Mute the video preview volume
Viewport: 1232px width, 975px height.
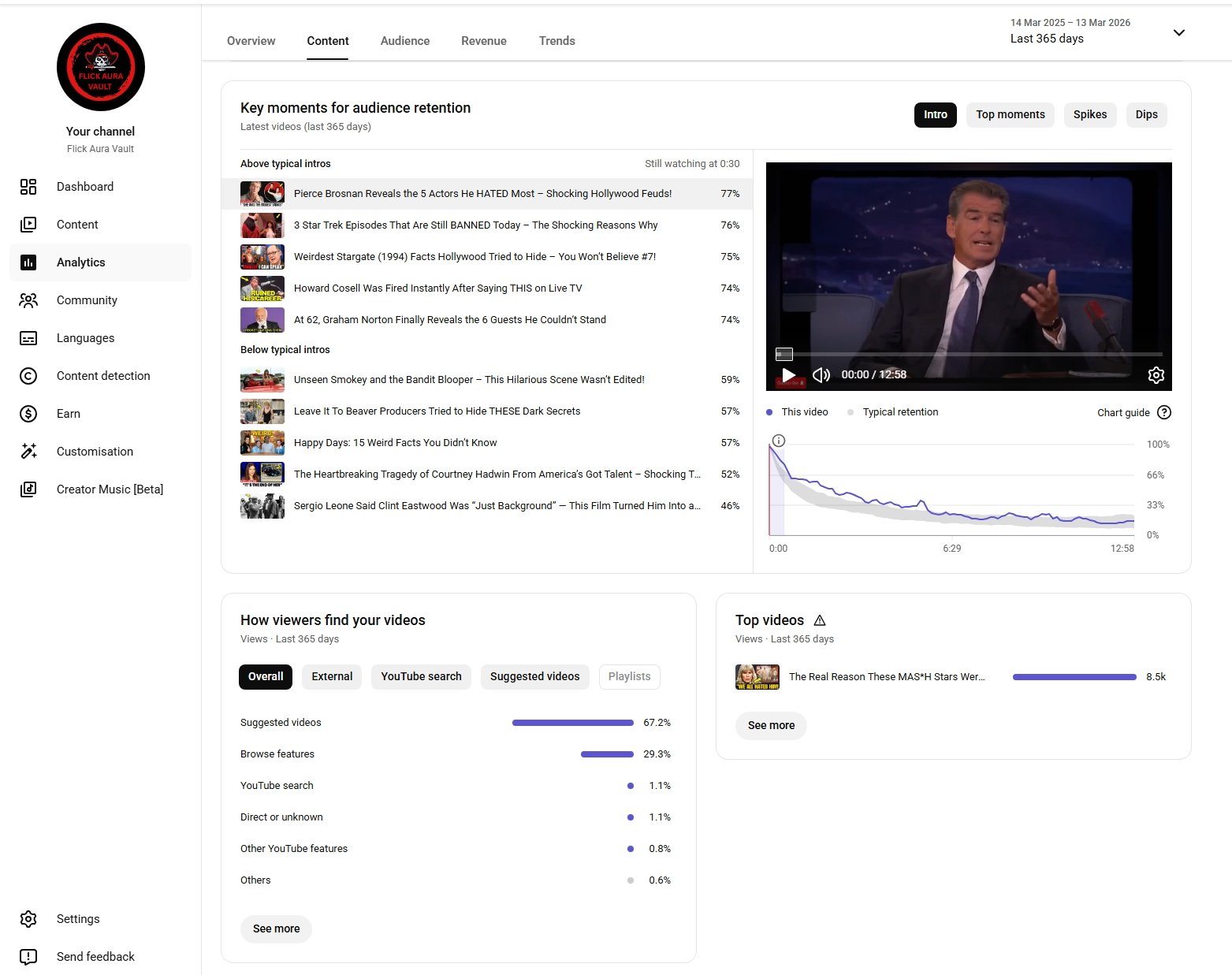(x=821, y=375)
